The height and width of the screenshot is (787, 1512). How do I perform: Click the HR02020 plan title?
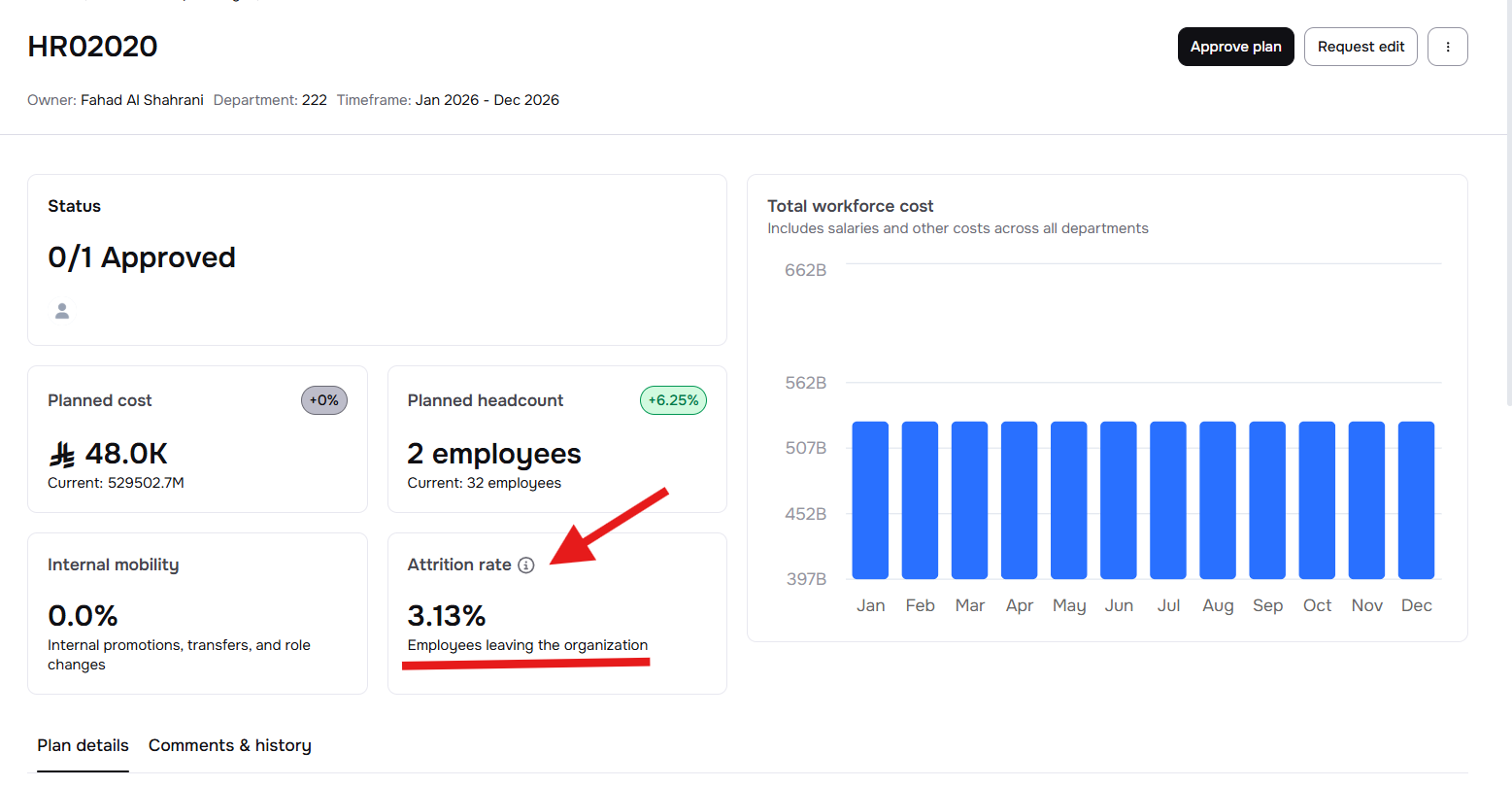(x=92, y=47)
